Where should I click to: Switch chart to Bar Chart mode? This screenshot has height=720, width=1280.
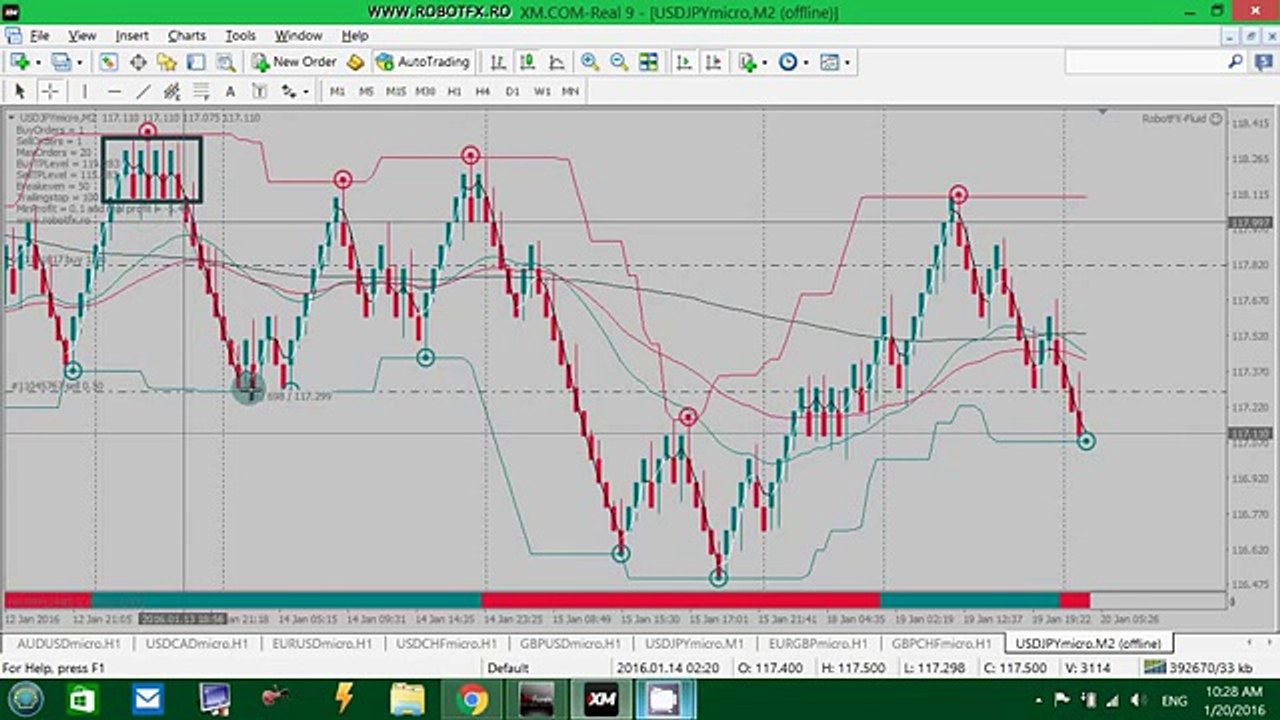click(x=498, y=62)
